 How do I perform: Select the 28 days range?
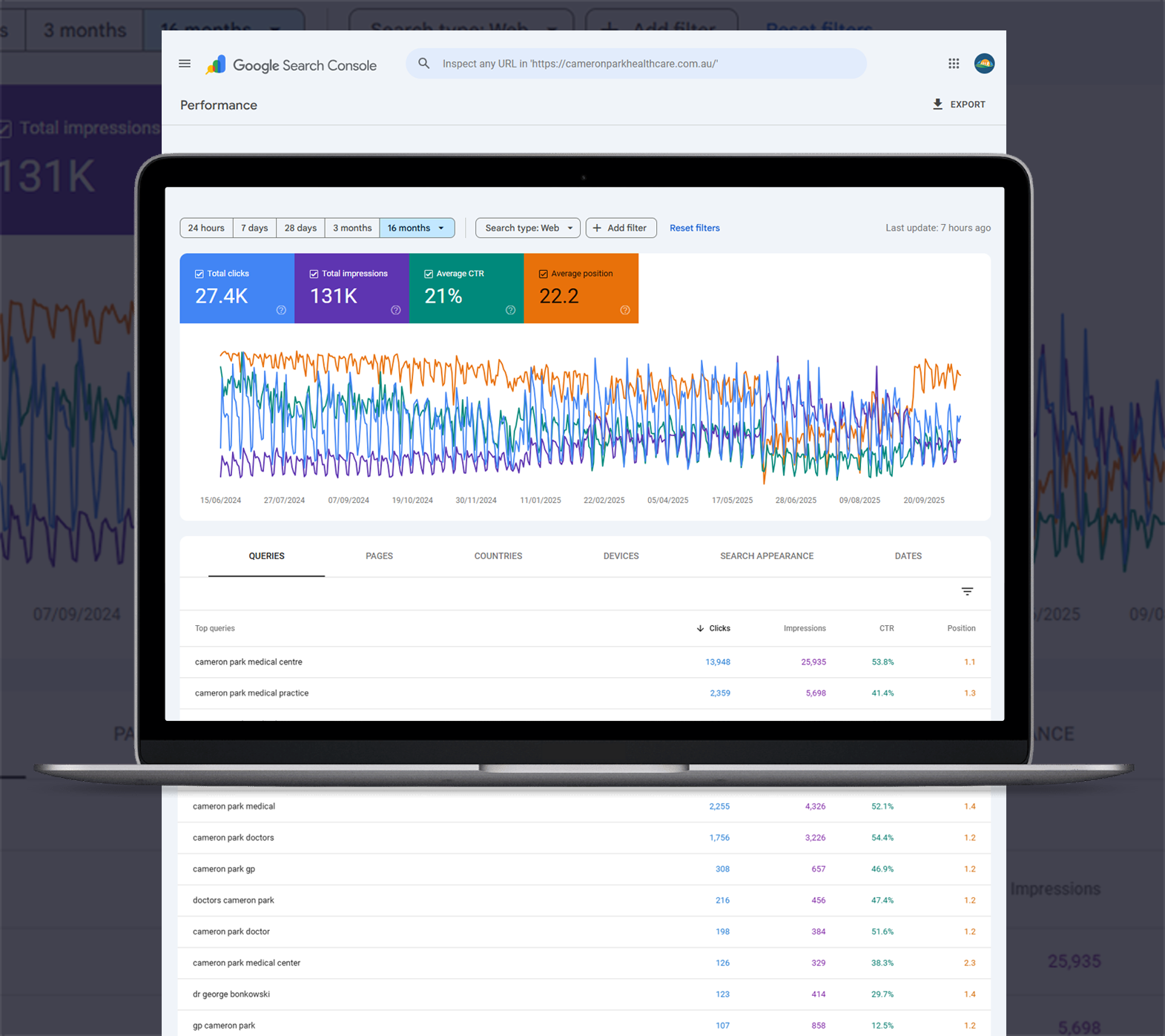pyautogui.click(x=300, y=228)
